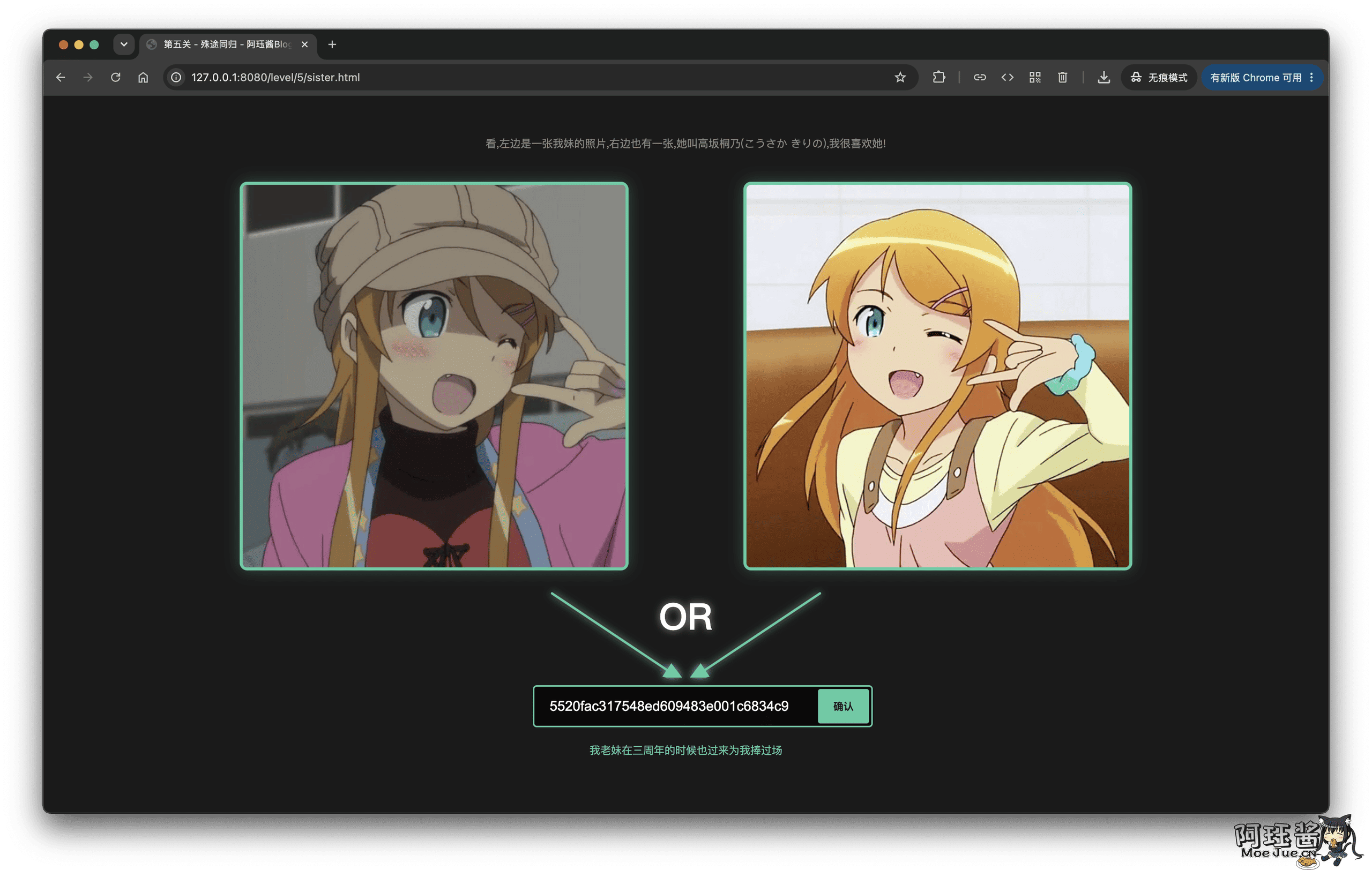Click the right sister photo on sofa
This screenshot has width=1372, height=870.
click(938, 376)
